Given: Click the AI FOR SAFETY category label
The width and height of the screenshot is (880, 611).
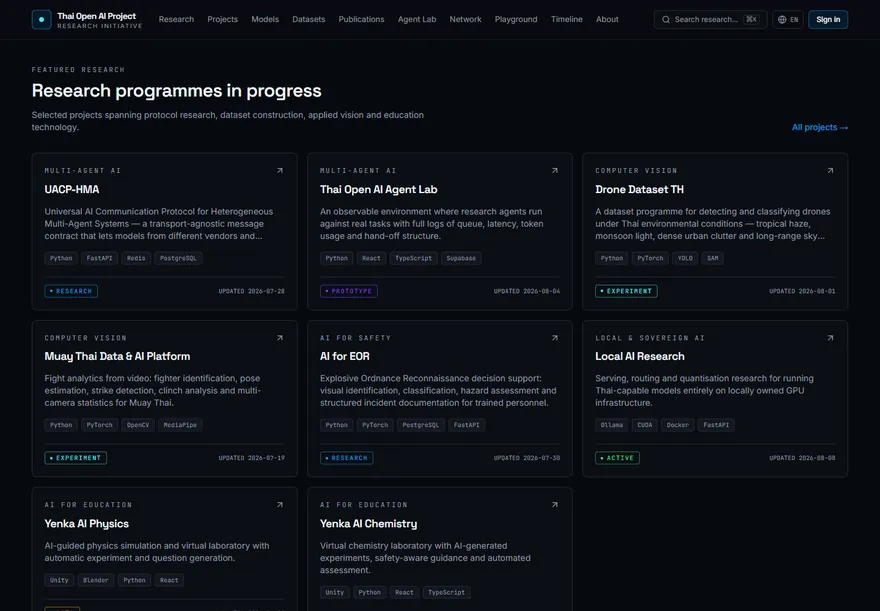Looking at the screenshot, I should coord(355,338).
